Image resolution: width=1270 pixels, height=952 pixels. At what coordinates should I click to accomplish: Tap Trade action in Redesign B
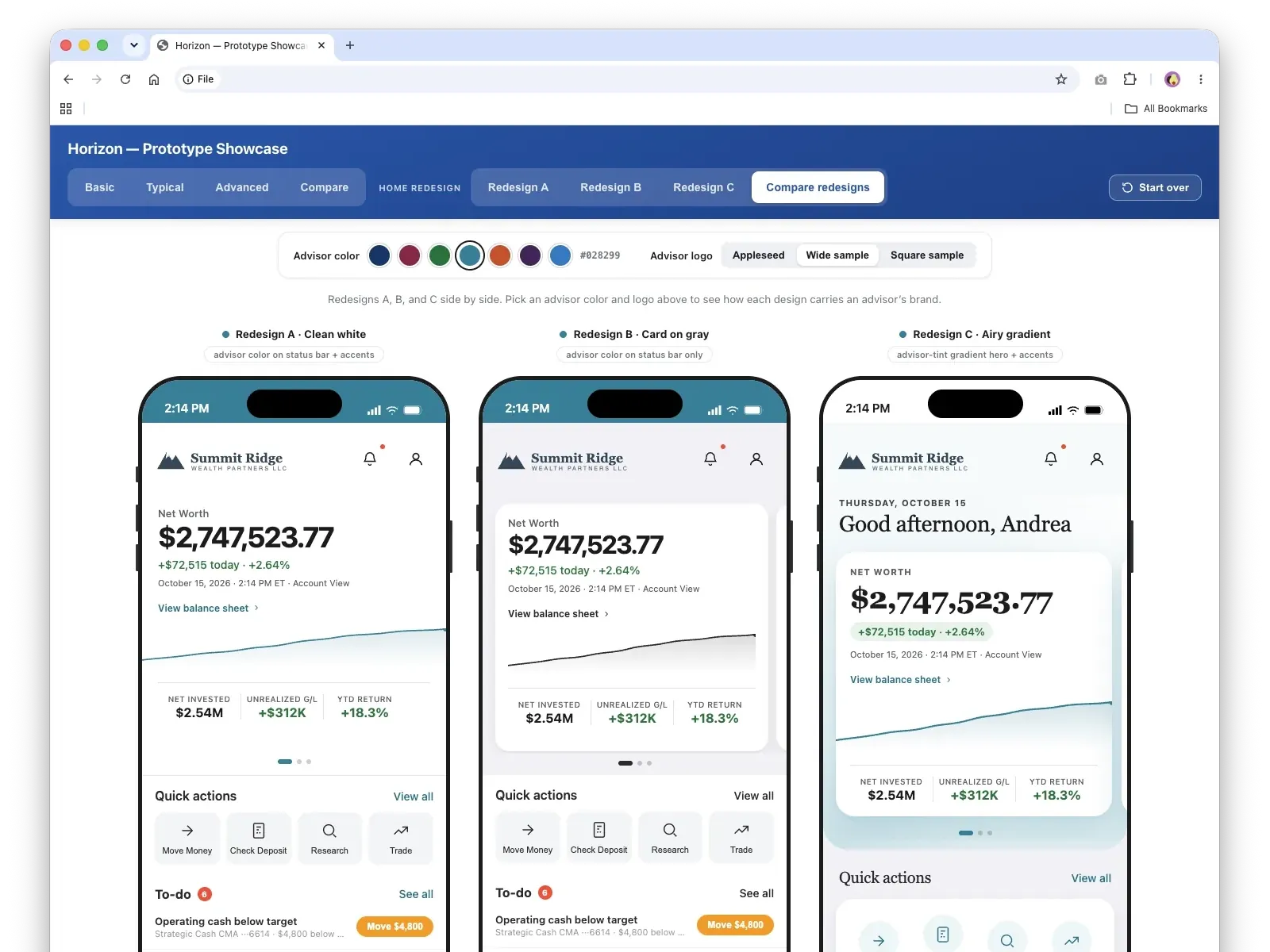point(741,838)
